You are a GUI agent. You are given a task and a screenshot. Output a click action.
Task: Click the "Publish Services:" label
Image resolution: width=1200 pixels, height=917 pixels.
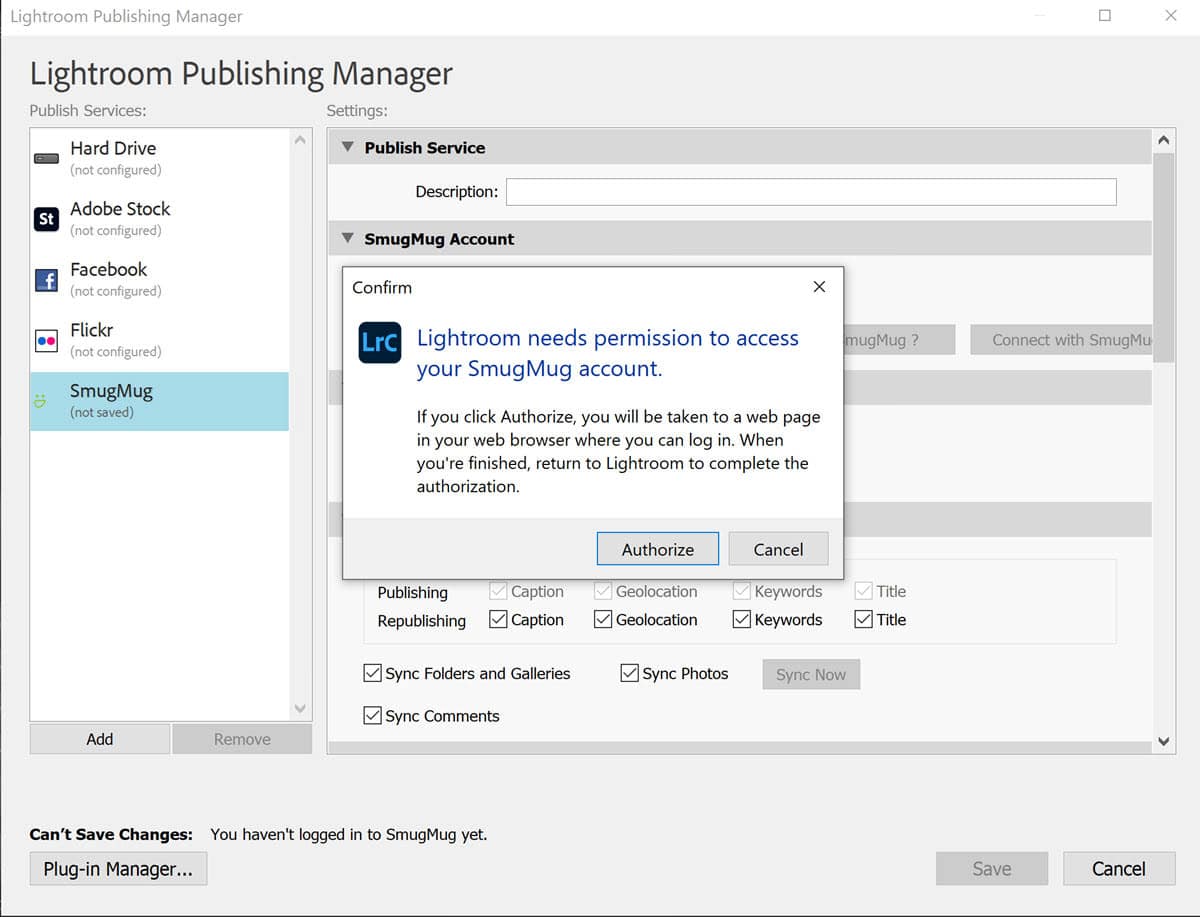[x=88, y=111]
